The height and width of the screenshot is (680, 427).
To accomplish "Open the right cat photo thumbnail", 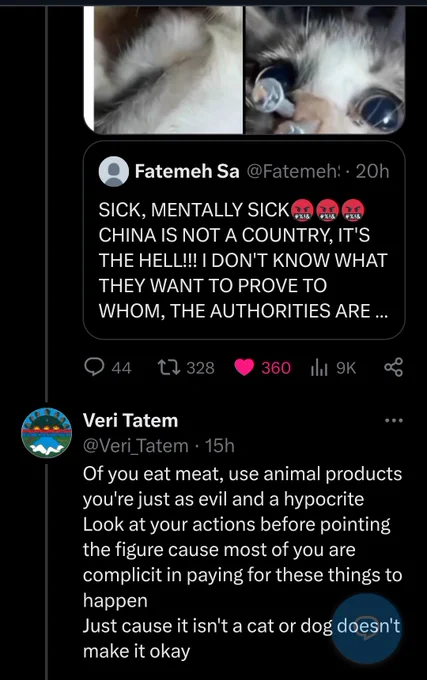I will tap(325, 69).
